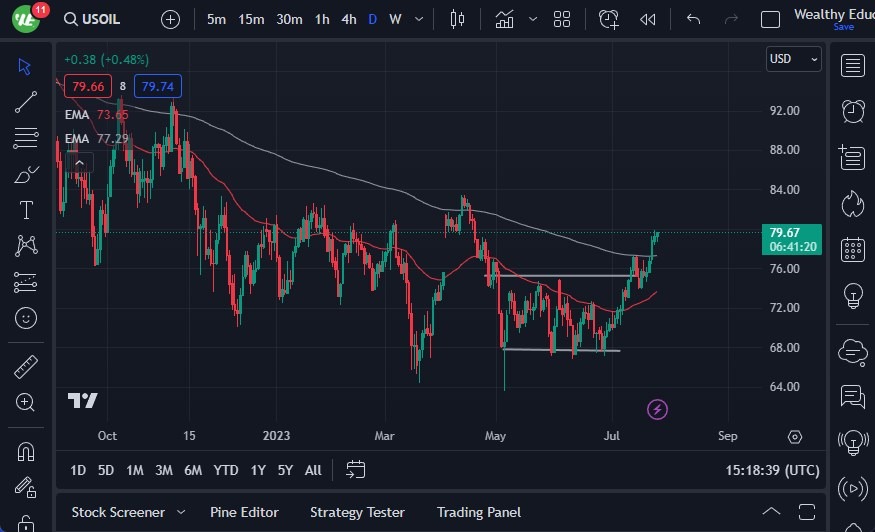Select the trend line drawing tool
This screenshot has width=875, height=532.
26,101
